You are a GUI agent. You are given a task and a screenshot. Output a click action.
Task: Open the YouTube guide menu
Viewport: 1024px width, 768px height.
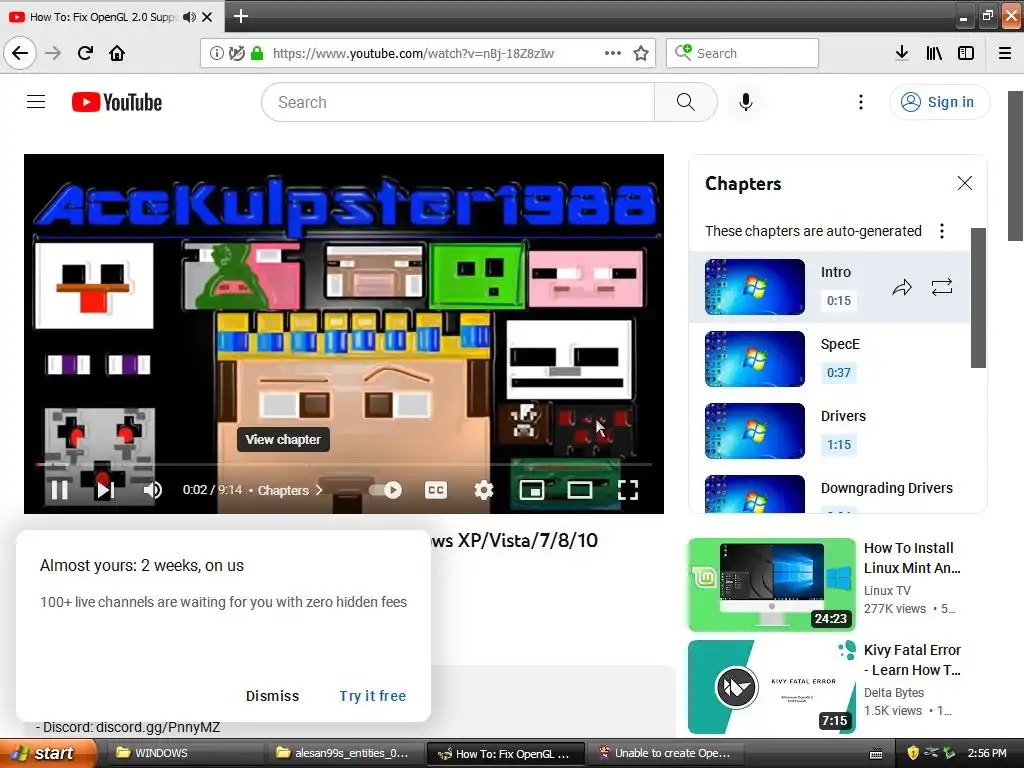pos(36,102)
